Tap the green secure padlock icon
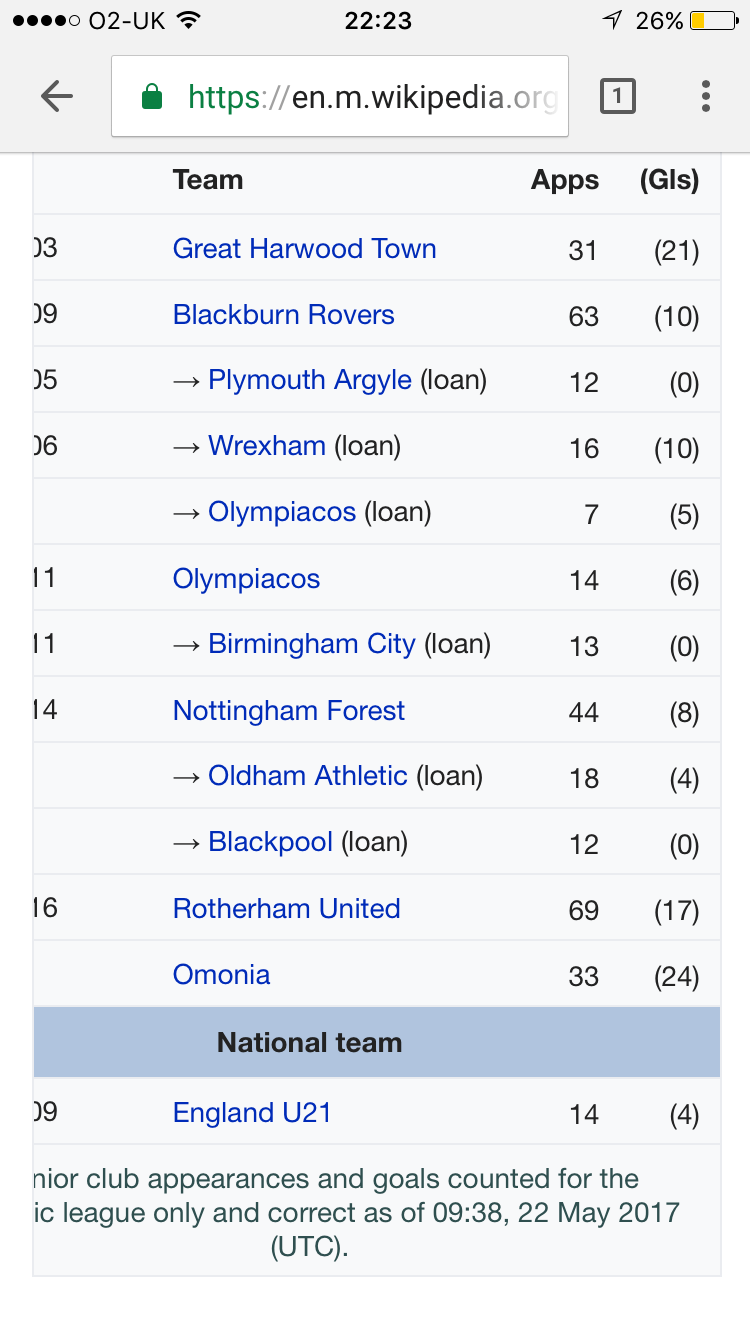The image size is (750, 1334). coord(152,96)
